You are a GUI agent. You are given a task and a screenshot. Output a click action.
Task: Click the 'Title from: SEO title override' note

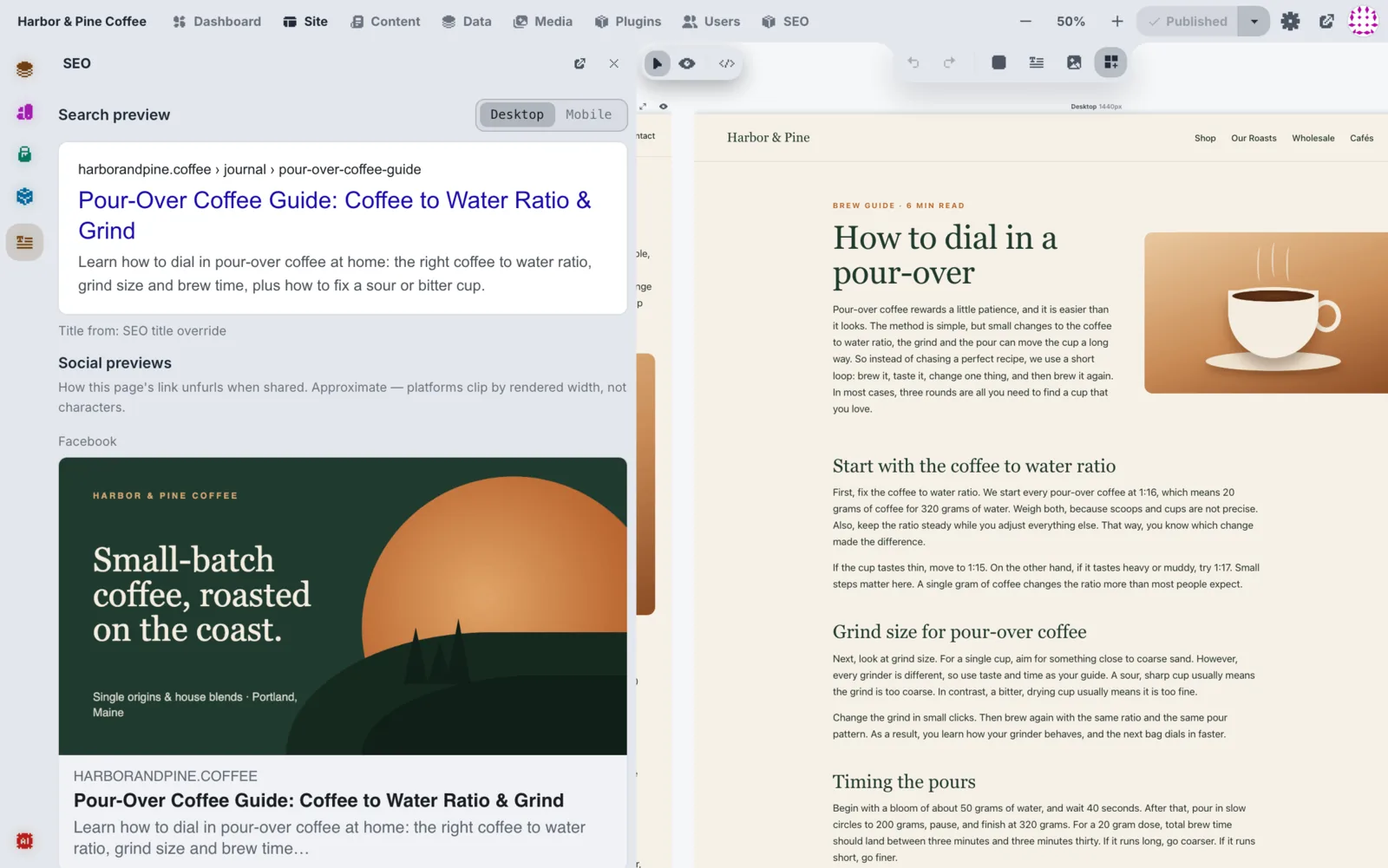click(x=142, y=330)
